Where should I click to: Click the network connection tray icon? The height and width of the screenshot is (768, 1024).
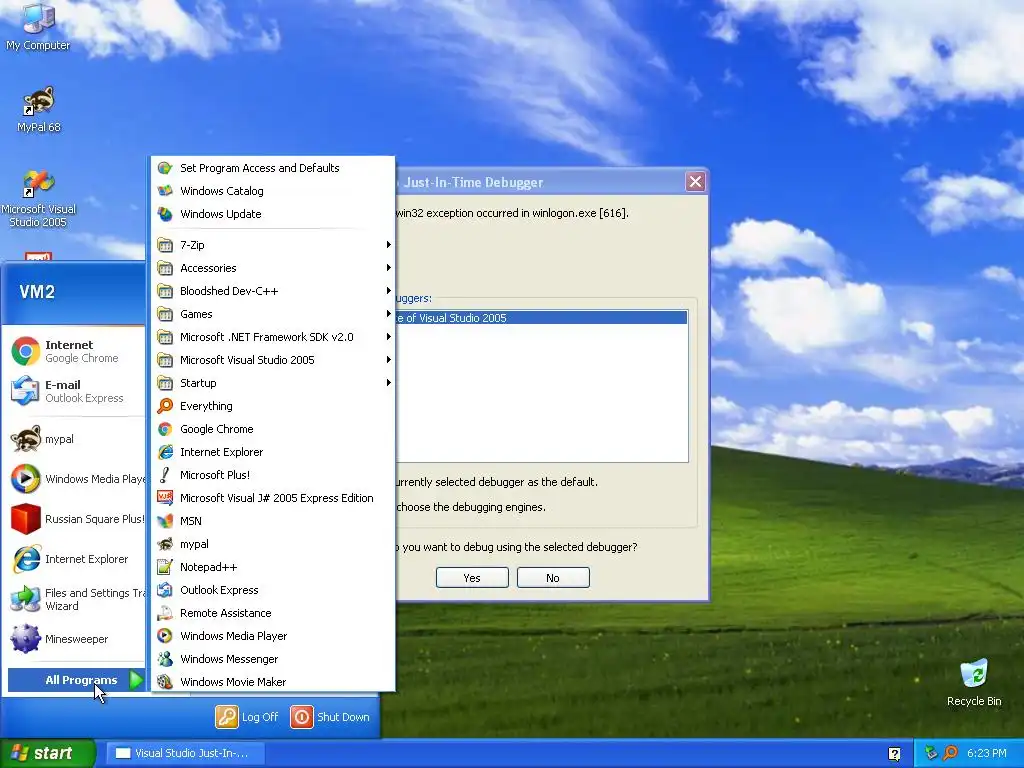pos(931,753)
